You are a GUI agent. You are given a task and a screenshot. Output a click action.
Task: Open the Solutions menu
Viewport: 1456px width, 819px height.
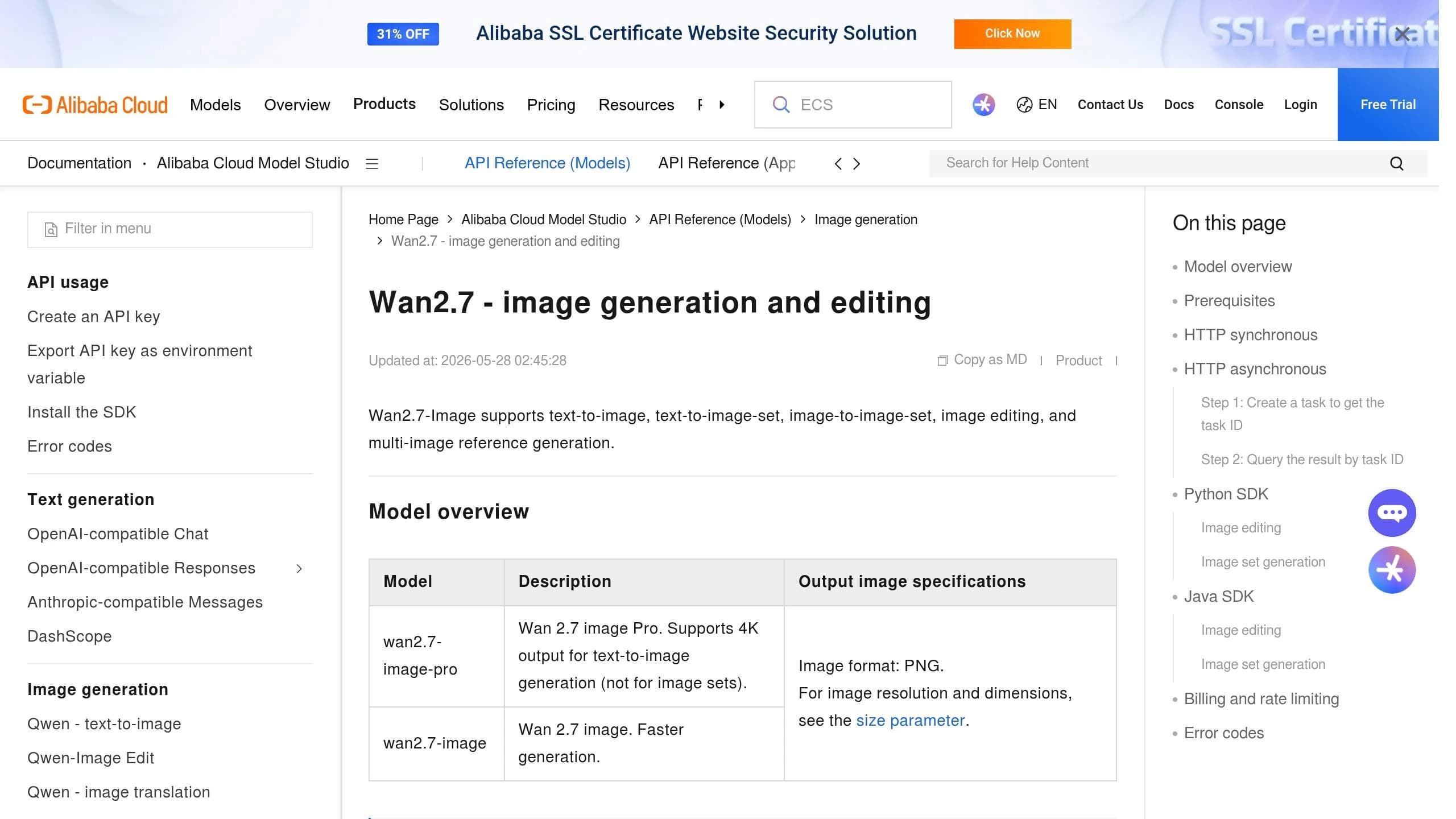[471, 105]
